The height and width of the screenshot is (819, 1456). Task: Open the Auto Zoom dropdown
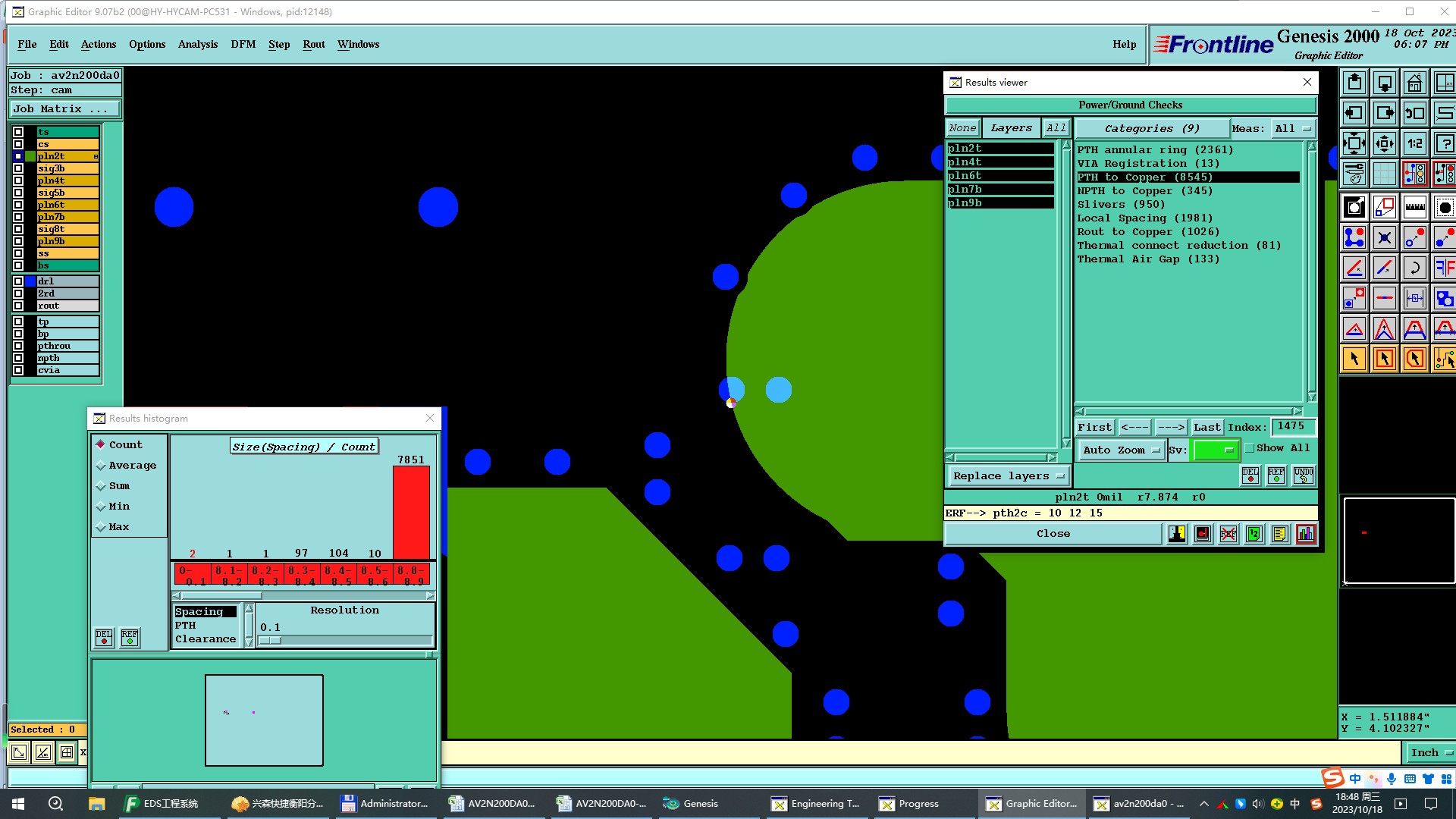click(1122, 450)
